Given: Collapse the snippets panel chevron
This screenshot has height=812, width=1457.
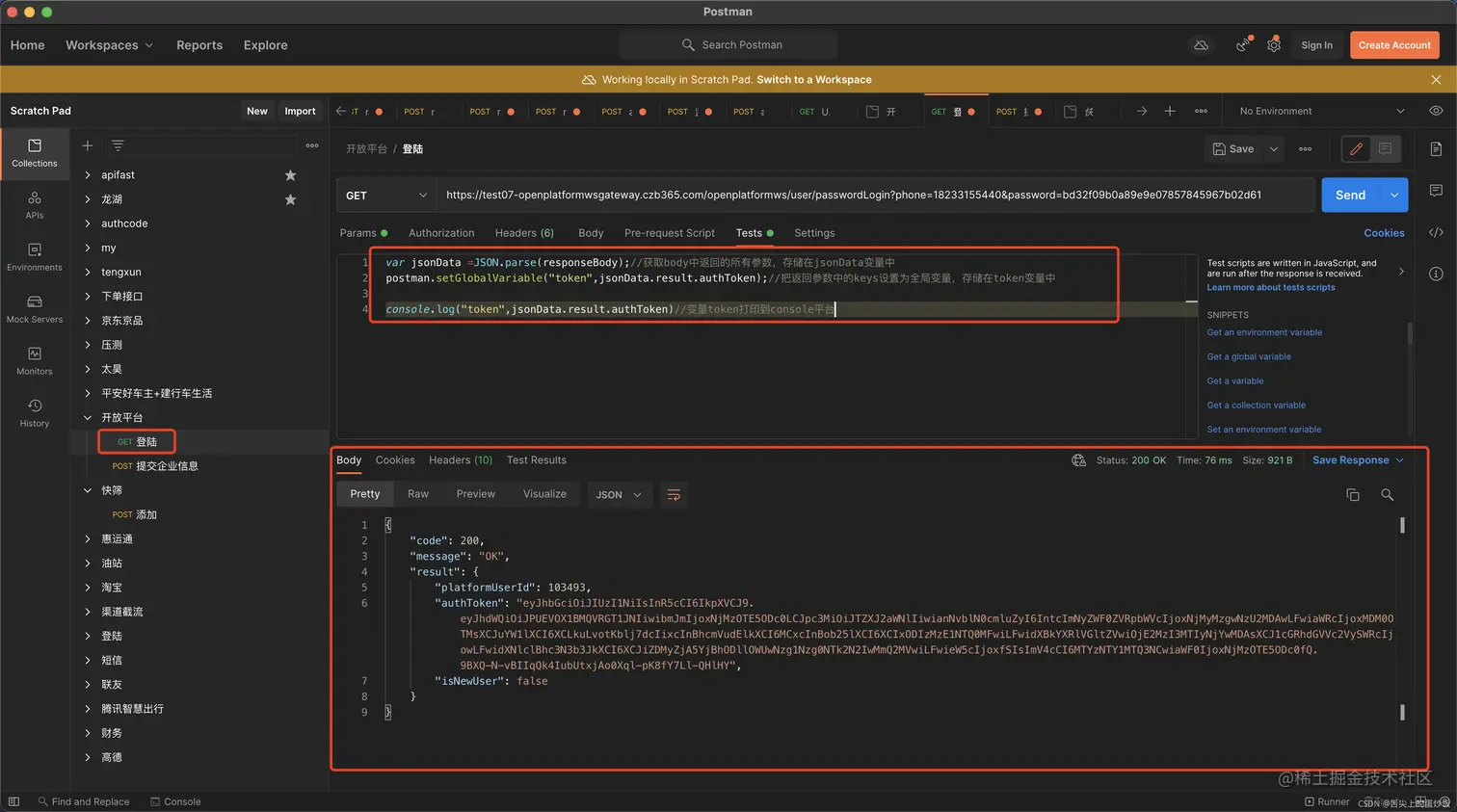Looking at the screenshot, I should (x=1401, y=272).
